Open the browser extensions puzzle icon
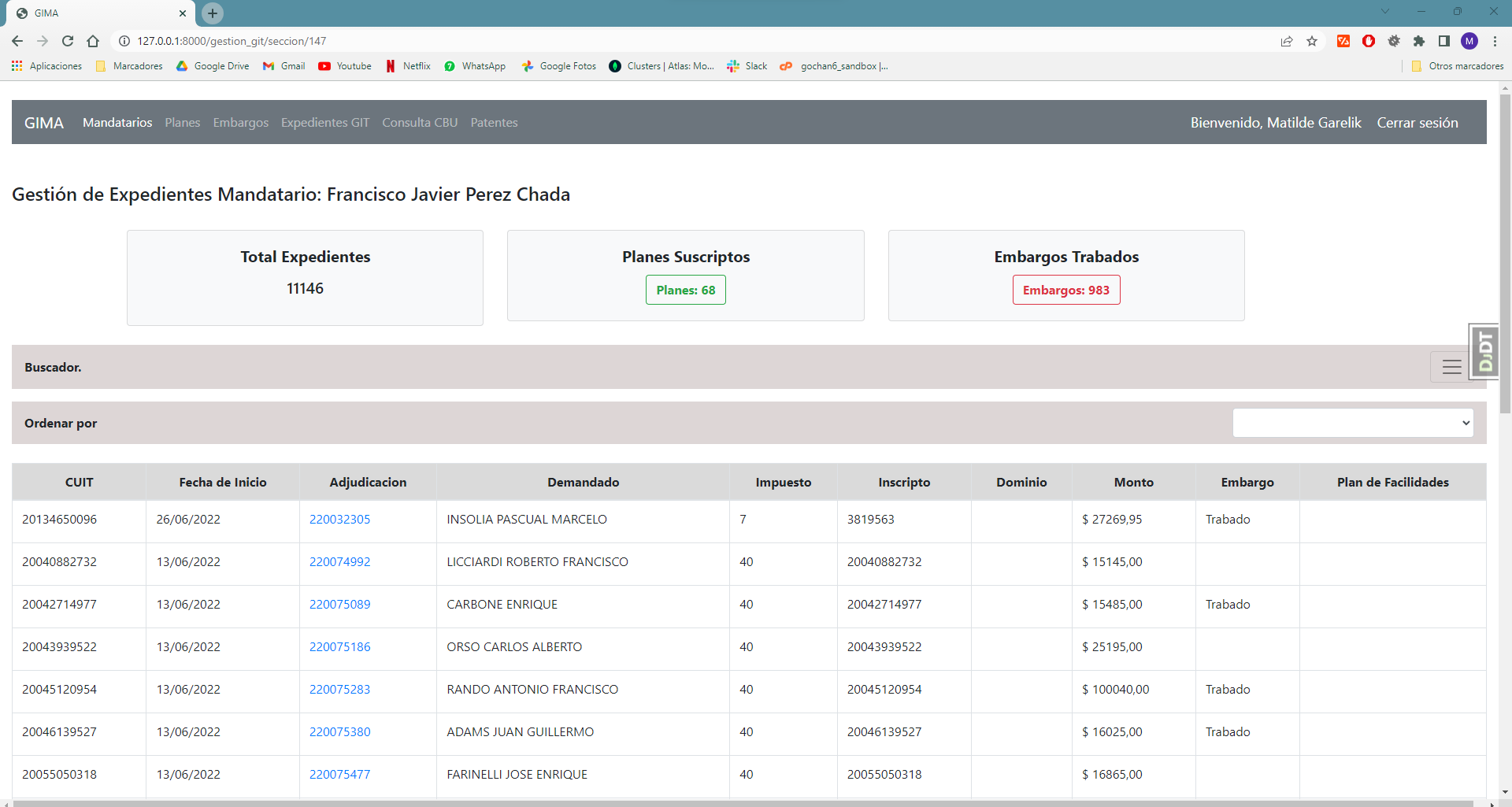Viewport: 1512px width, 807px height. tap(1419, 41)
